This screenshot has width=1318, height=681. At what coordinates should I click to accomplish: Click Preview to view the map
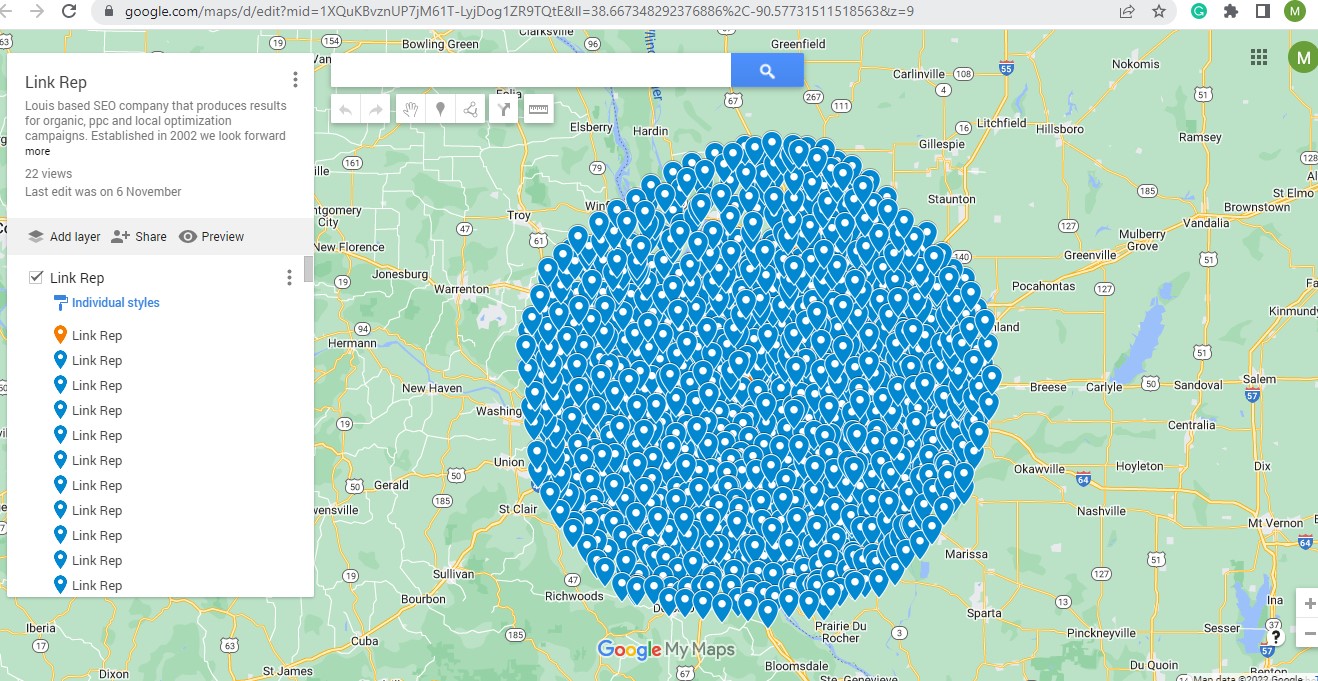click(211, 236)
